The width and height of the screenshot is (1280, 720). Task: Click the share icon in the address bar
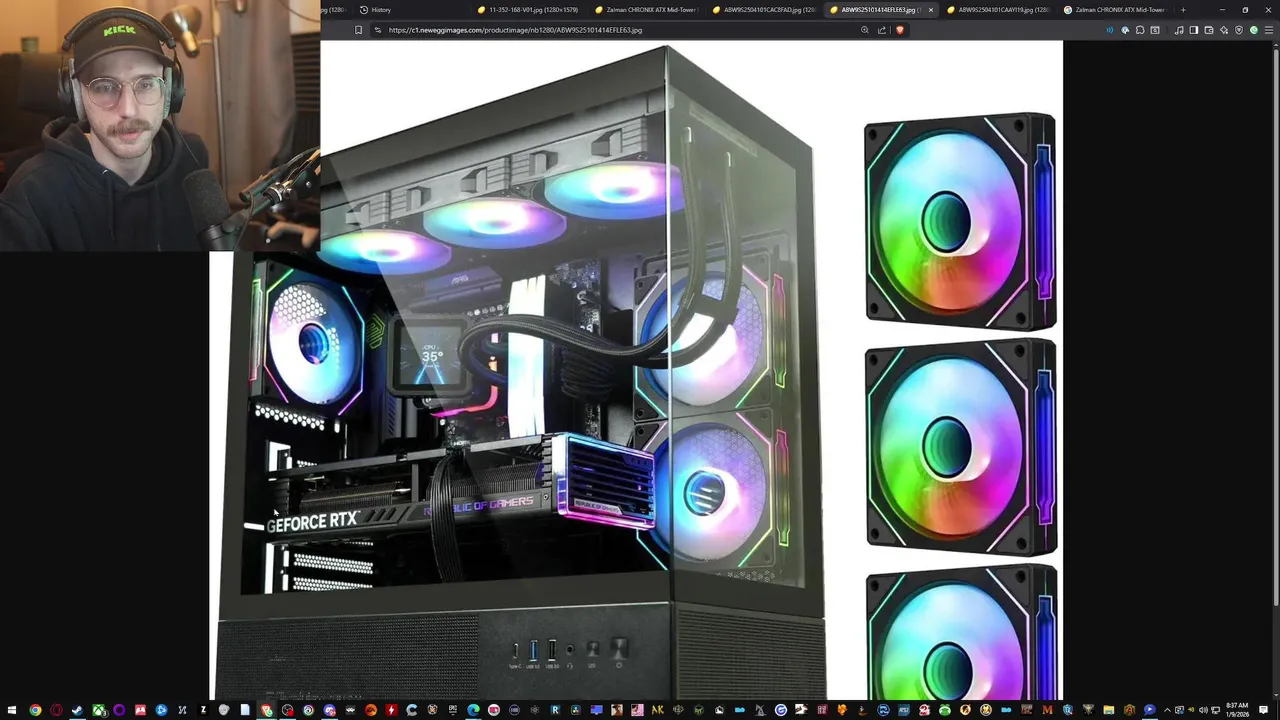click(882, 30)
